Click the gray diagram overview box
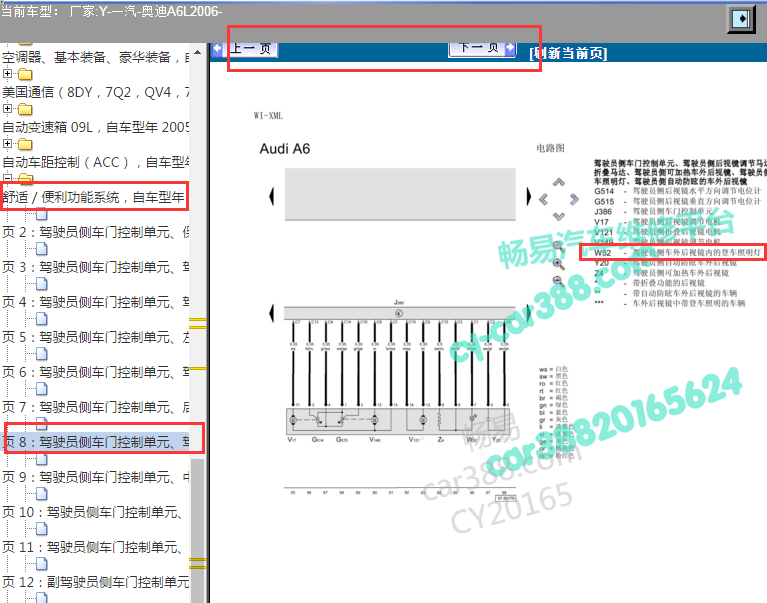 (x=400, y=195)
